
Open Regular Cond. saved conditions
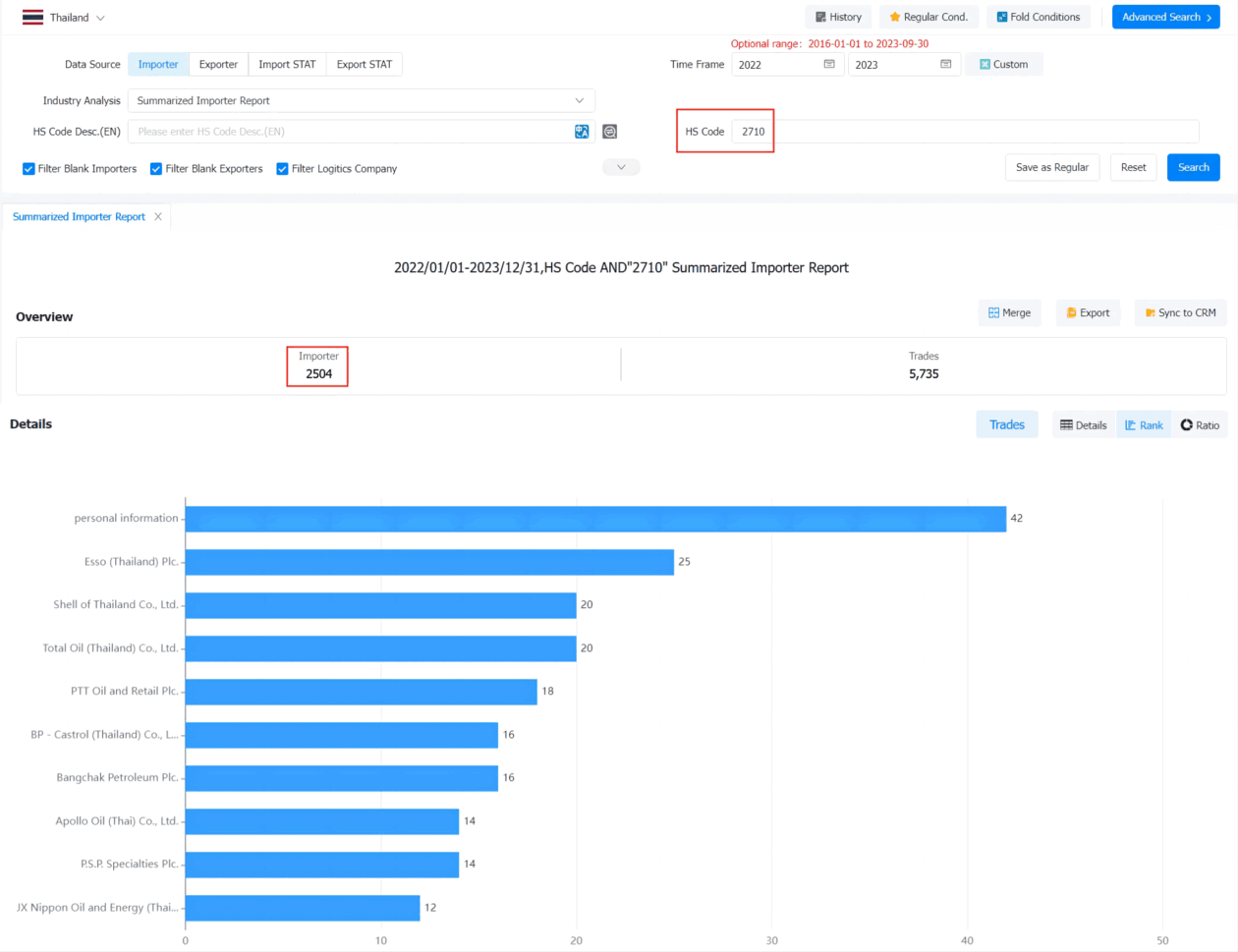[928, 17]
